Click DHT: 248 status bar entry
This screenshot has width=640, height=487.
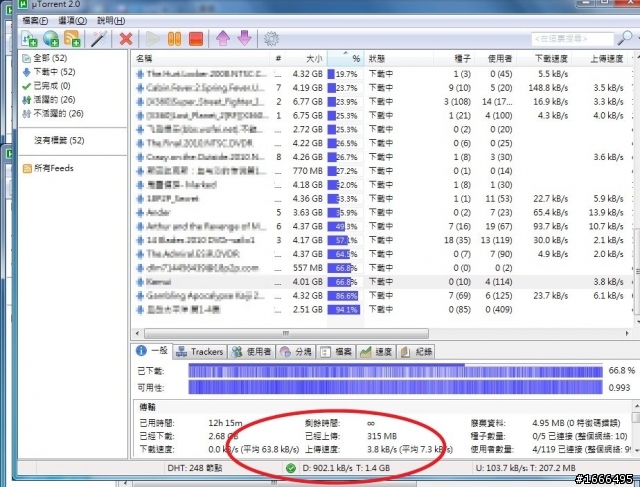click(195, 468)
